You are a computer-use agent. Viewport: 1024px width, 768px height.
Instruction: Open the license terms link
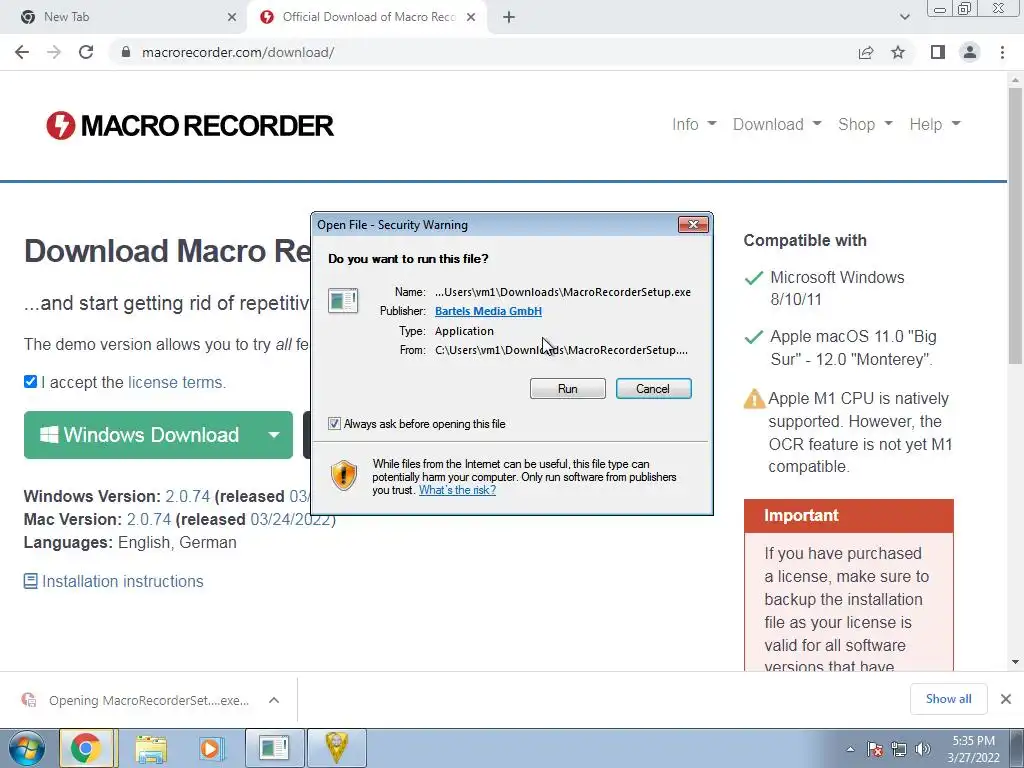[176, 382]
